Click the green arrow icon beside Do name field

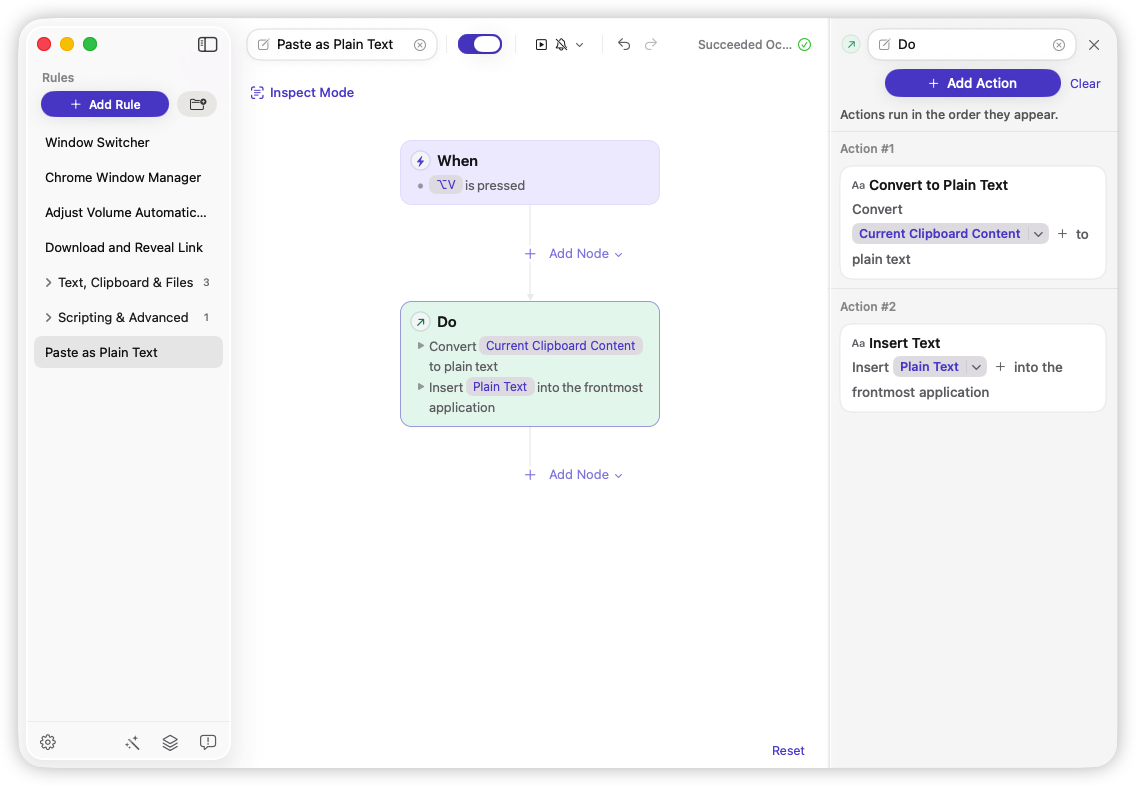click(851, 45)
